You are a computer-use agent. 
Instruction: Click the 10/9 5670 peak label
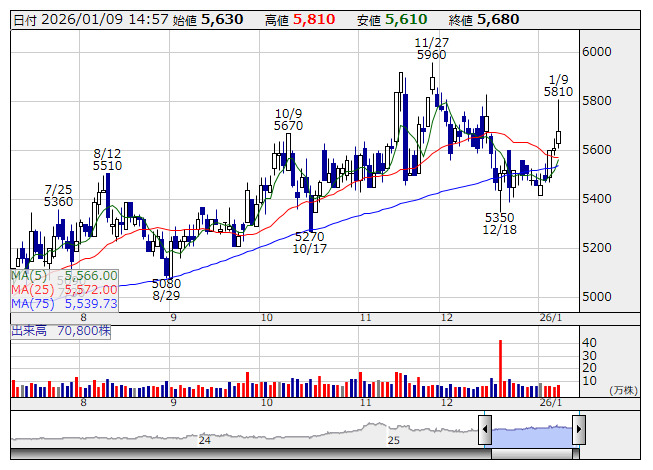point(288,119)
